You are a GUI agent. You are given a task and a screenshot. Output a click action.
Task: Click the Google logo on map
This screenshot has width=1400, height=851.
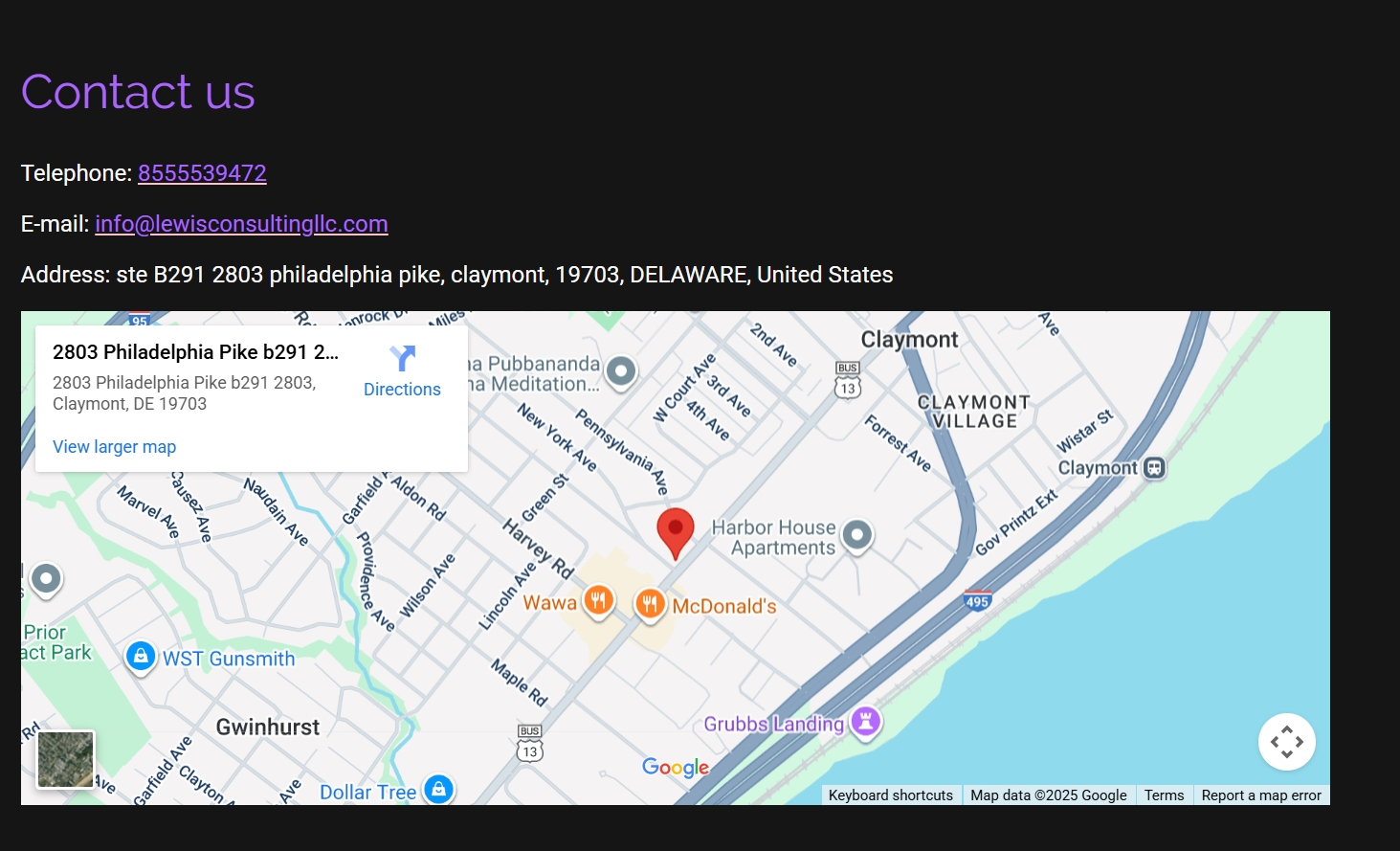click(x=676, y=768)
